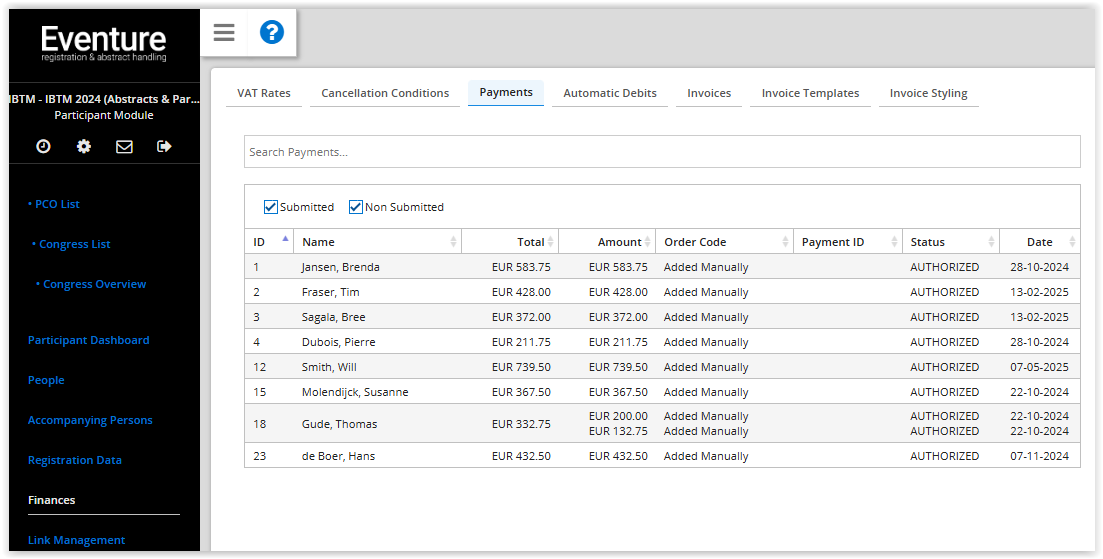The height and width of the screenshot is (559, 1103).
Task: Click the name Smith, Will
Action: tap(329, 367)
